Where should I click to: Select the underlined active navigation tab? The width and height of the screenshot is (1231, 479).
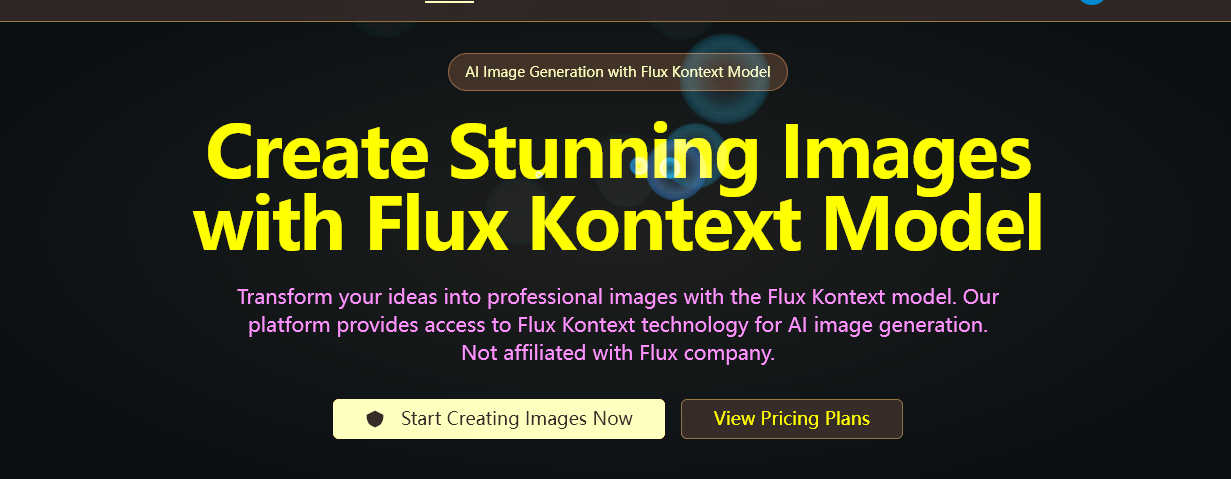449,2
